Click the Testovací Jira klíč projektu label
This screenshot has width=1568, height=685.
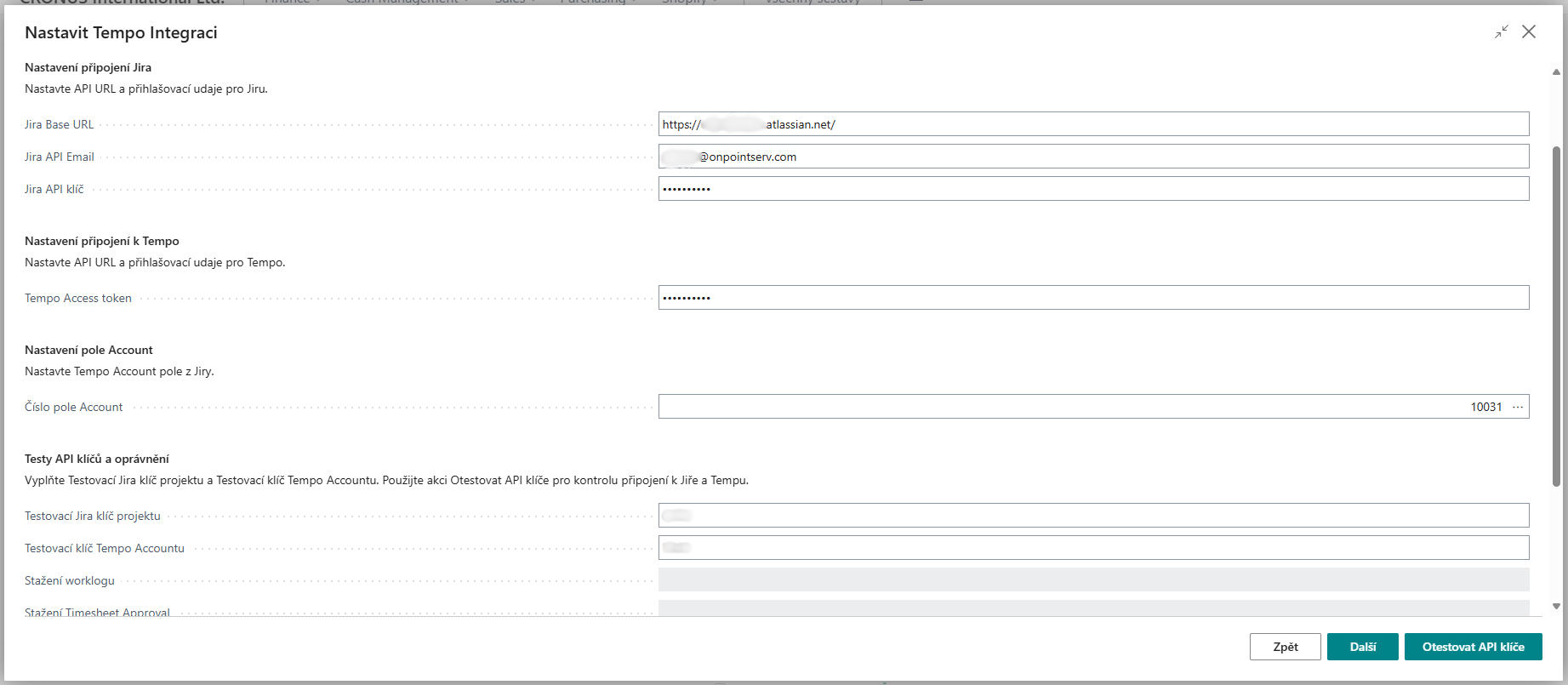92,516
